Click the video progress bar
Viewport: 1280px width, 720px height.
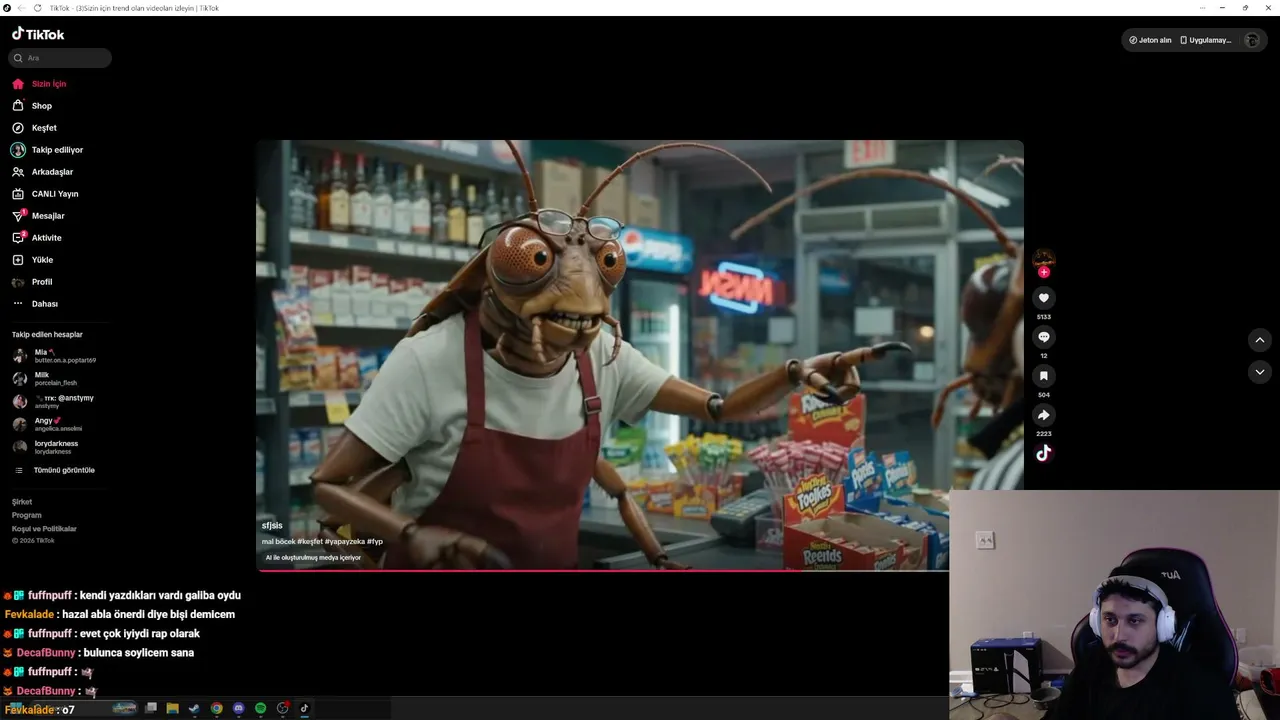(604, 570)
